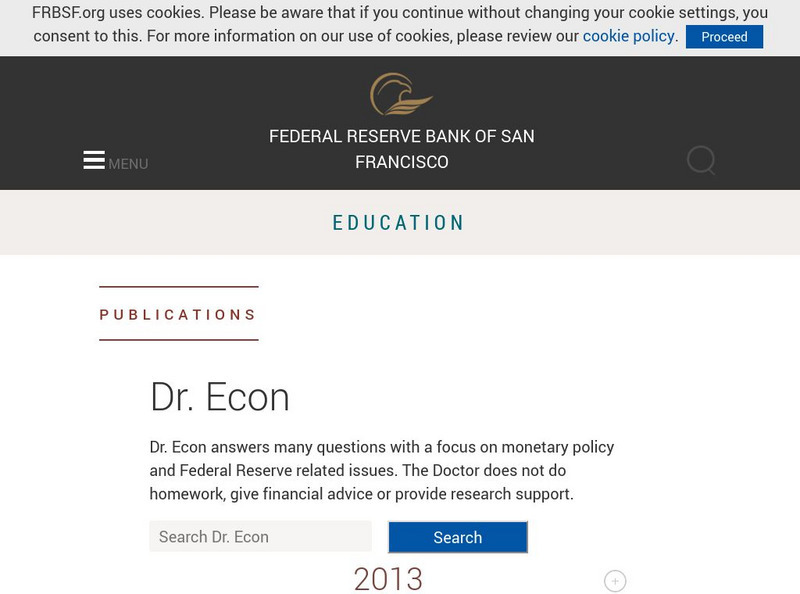Screen dimensions: 800x594
Task: Click the blue Search button
Action: tap(457, 537)
